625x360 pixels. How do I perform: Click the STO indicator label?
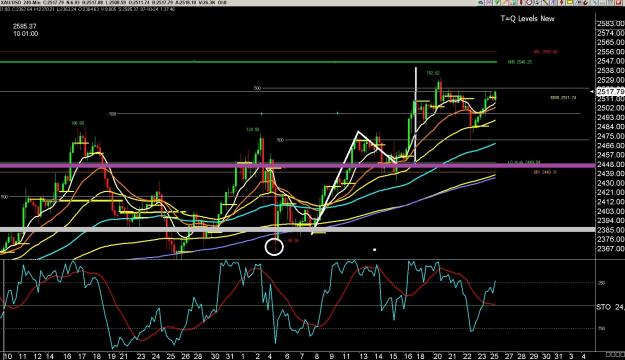[610, 307]
